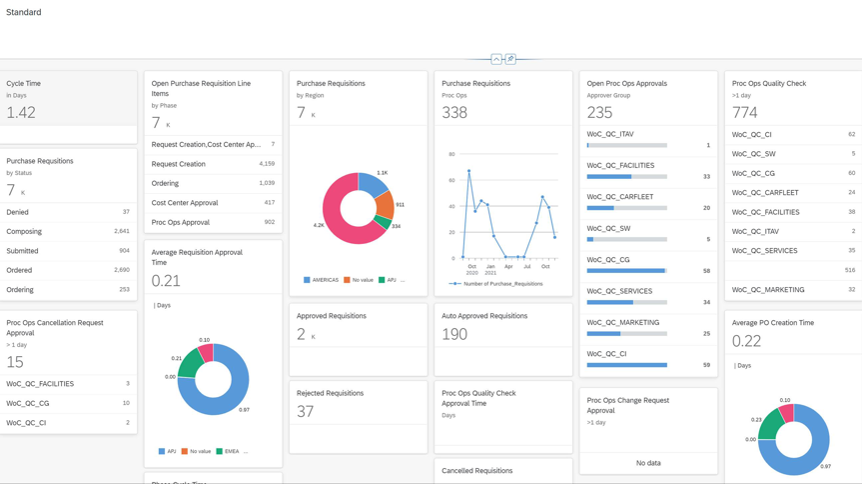The height and width of the screenshot is (484, 862).
Task: Select WoC_QC_CARFLEET in Proc Ops Quality Check
Action: coord(765,193)
